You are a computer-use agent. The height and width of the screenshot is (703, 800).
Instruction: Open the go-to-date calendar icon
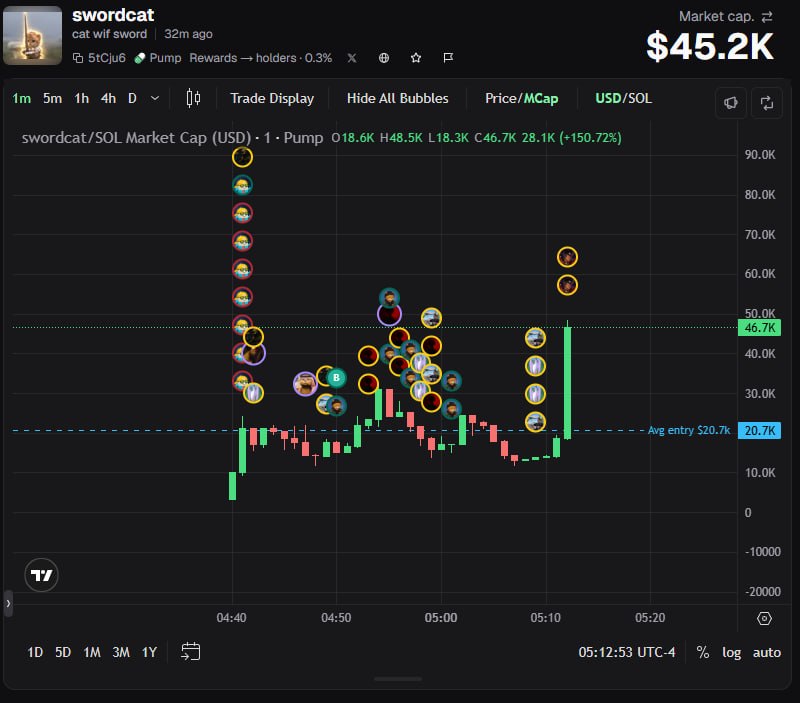tap(191, 651)
